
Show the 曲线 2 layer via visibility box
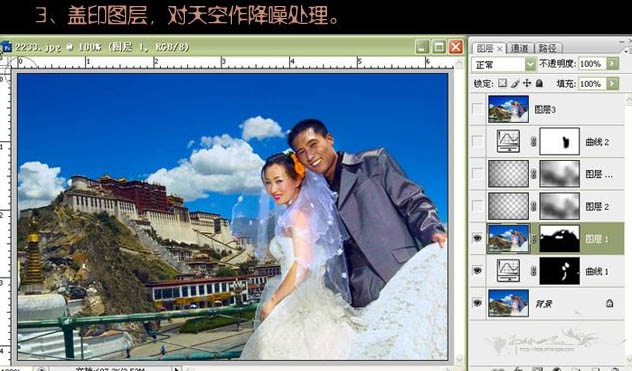coord(478,141)
